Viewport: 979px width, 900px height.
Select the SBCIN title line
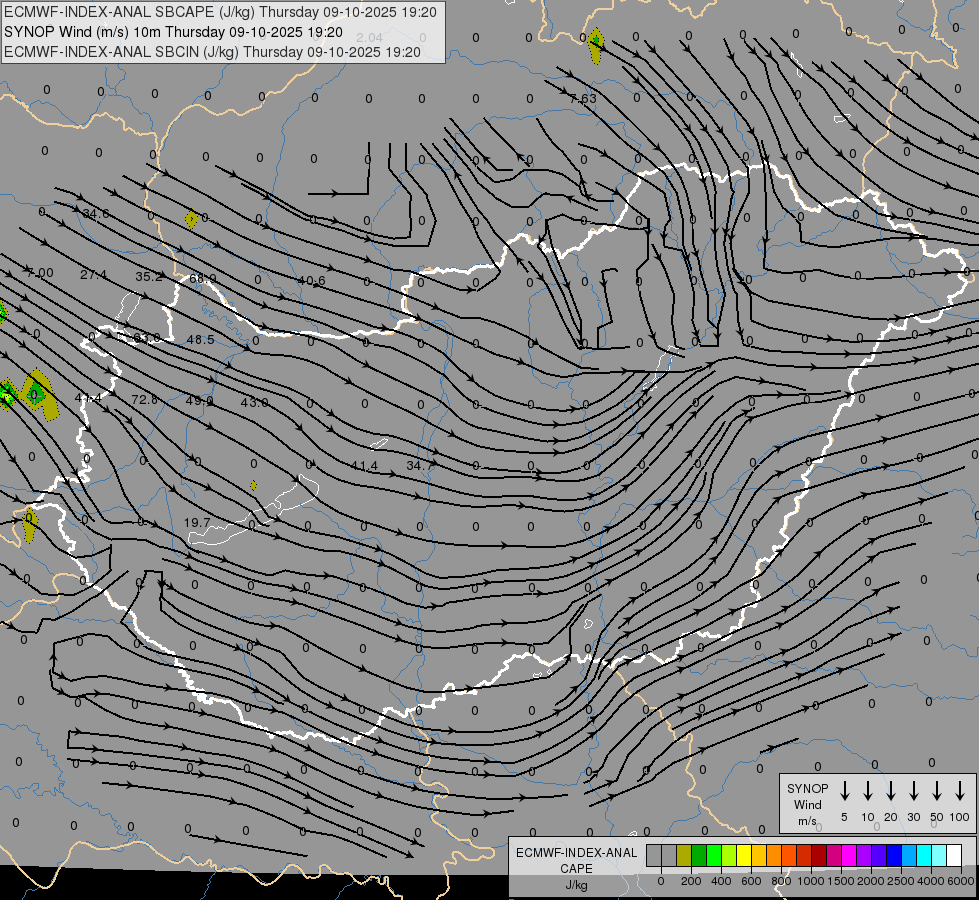212,52
